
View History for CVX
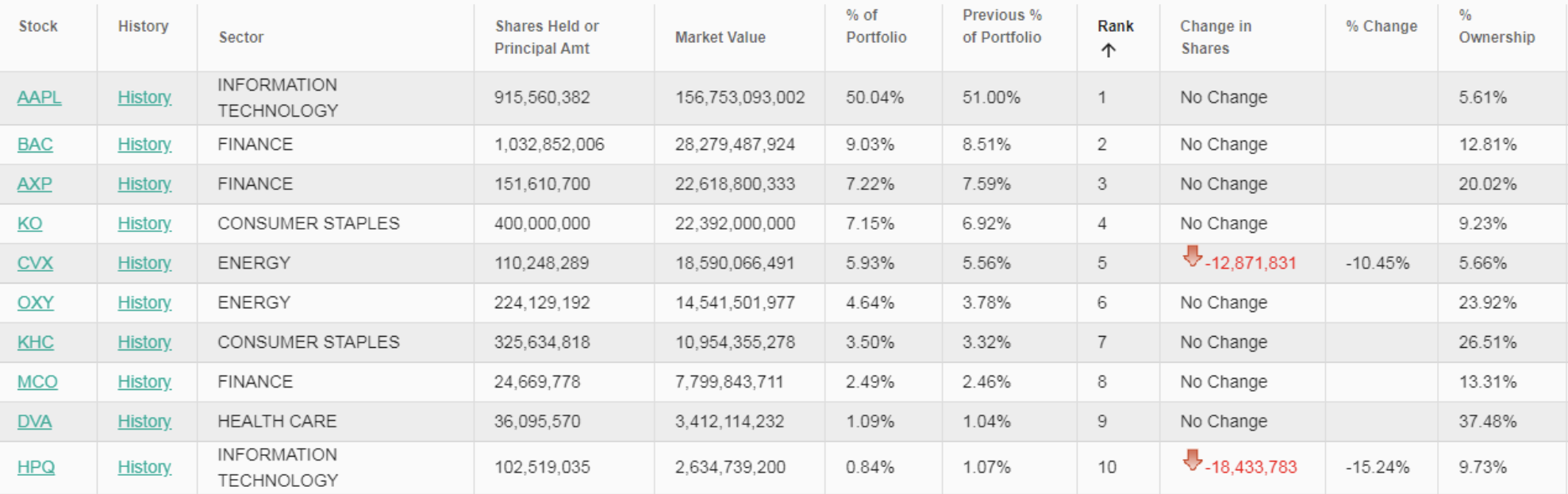click(144, 264)
